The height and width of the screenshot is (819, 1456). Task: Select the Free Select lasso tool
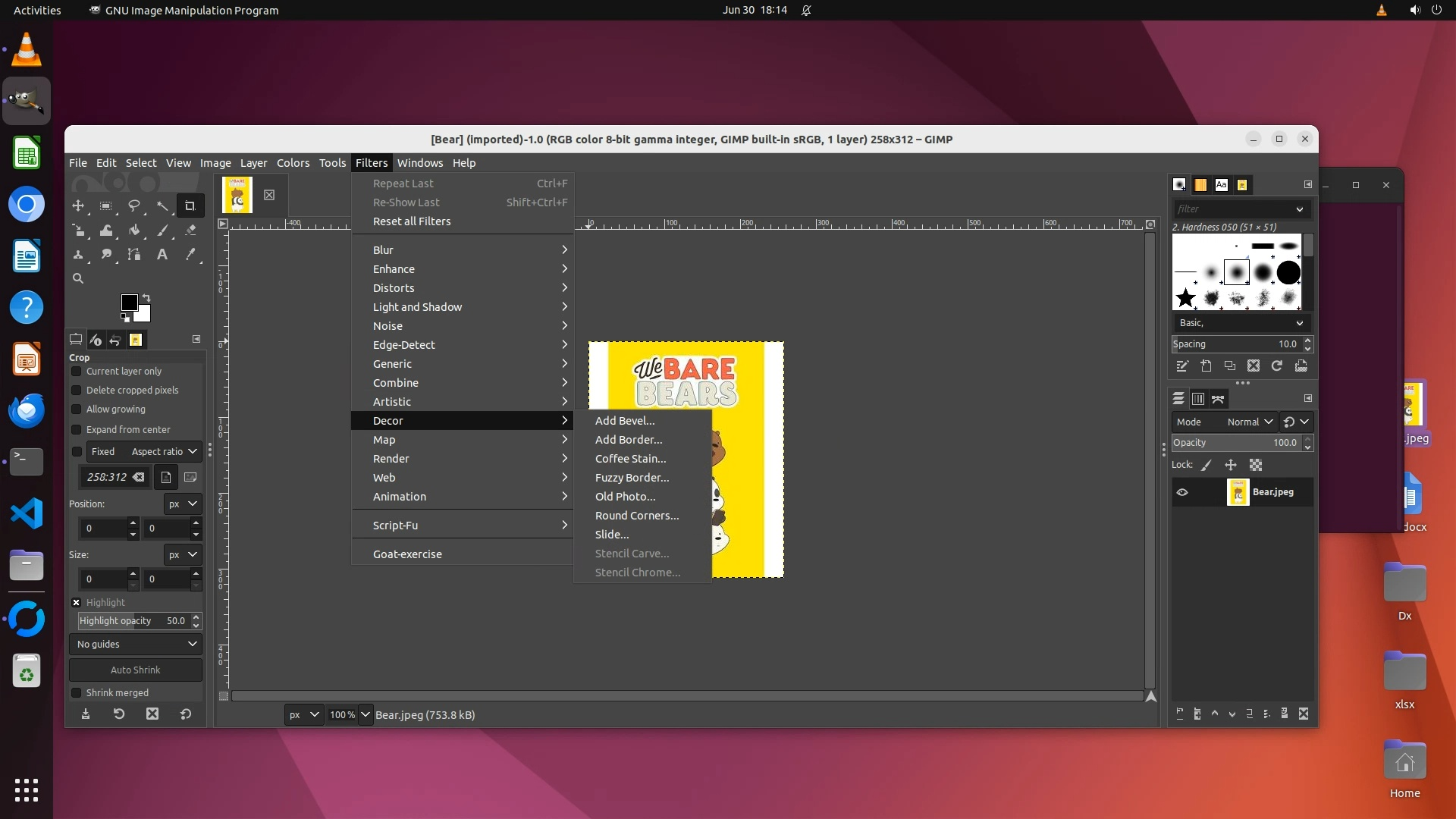134,206
